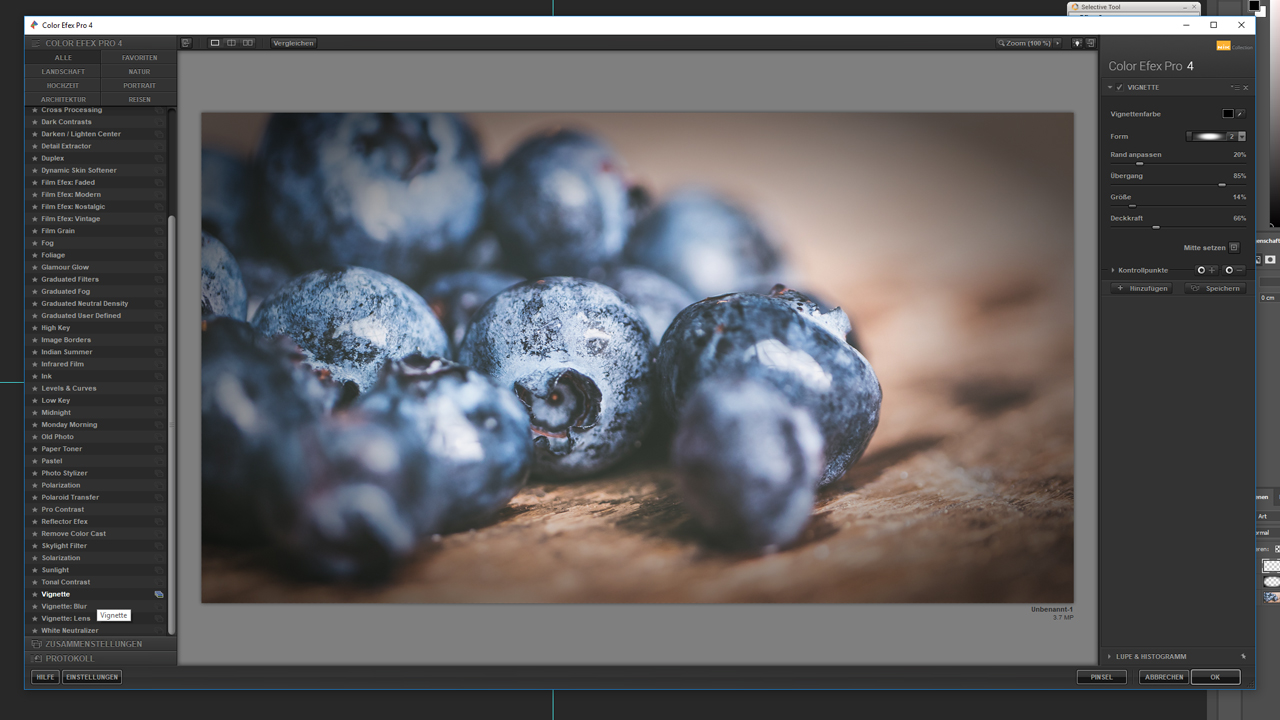This screenshot has height=720, width=1280.
Task: Click the Vergleichen compare button
Action: tap(293, 43)
